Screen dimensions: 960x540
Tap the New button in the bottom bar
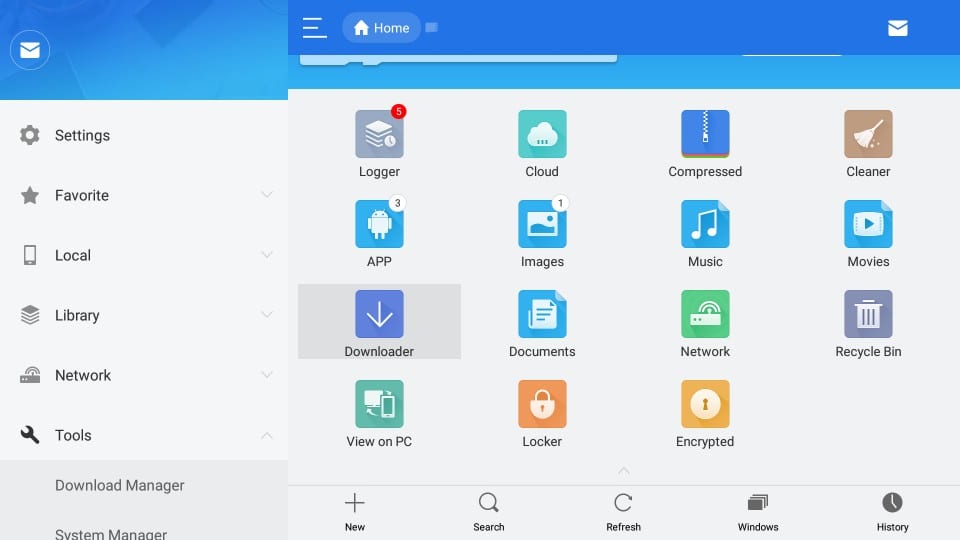tap(354, 512)
